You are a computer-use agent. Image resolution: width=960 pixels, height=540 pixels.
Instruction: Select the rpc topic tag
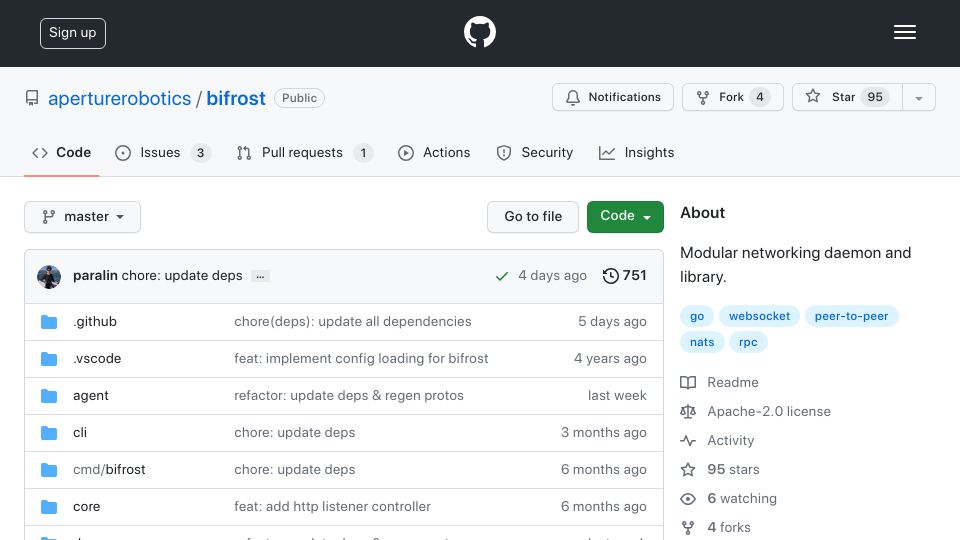(x=748, y=342)
